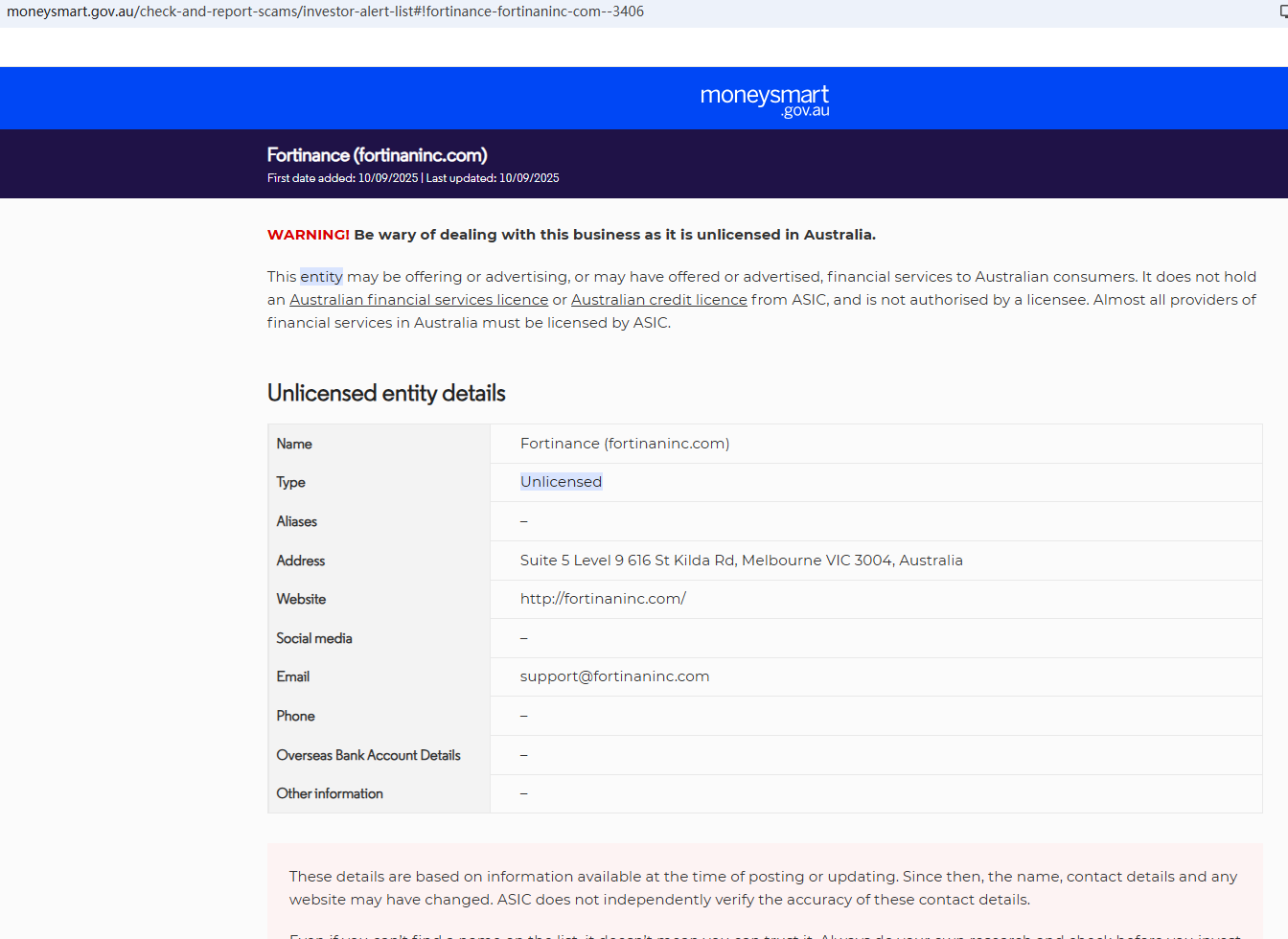Click the support@fortinaninc.com email value
Screen dimensions: 1288x939
[614, 676]
